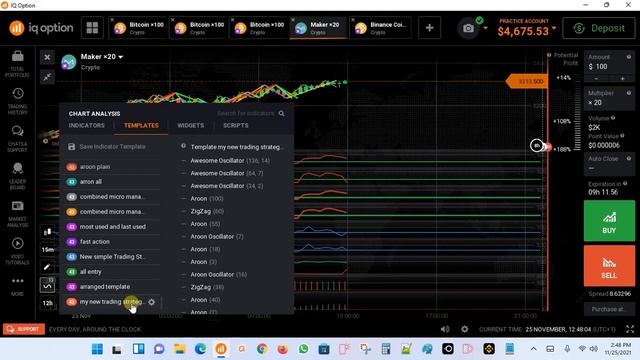The image size is (640, 360).
Task: Increase amount with plus stepper
Action: 622,78
